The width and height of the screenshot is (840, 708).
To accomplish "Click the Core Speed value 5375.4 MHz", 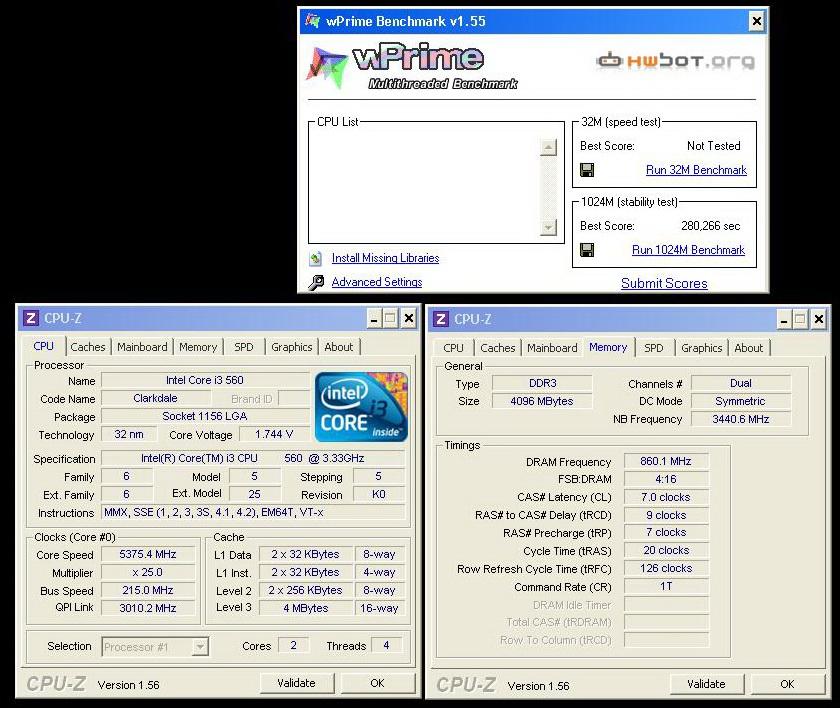I will [148, 554].
